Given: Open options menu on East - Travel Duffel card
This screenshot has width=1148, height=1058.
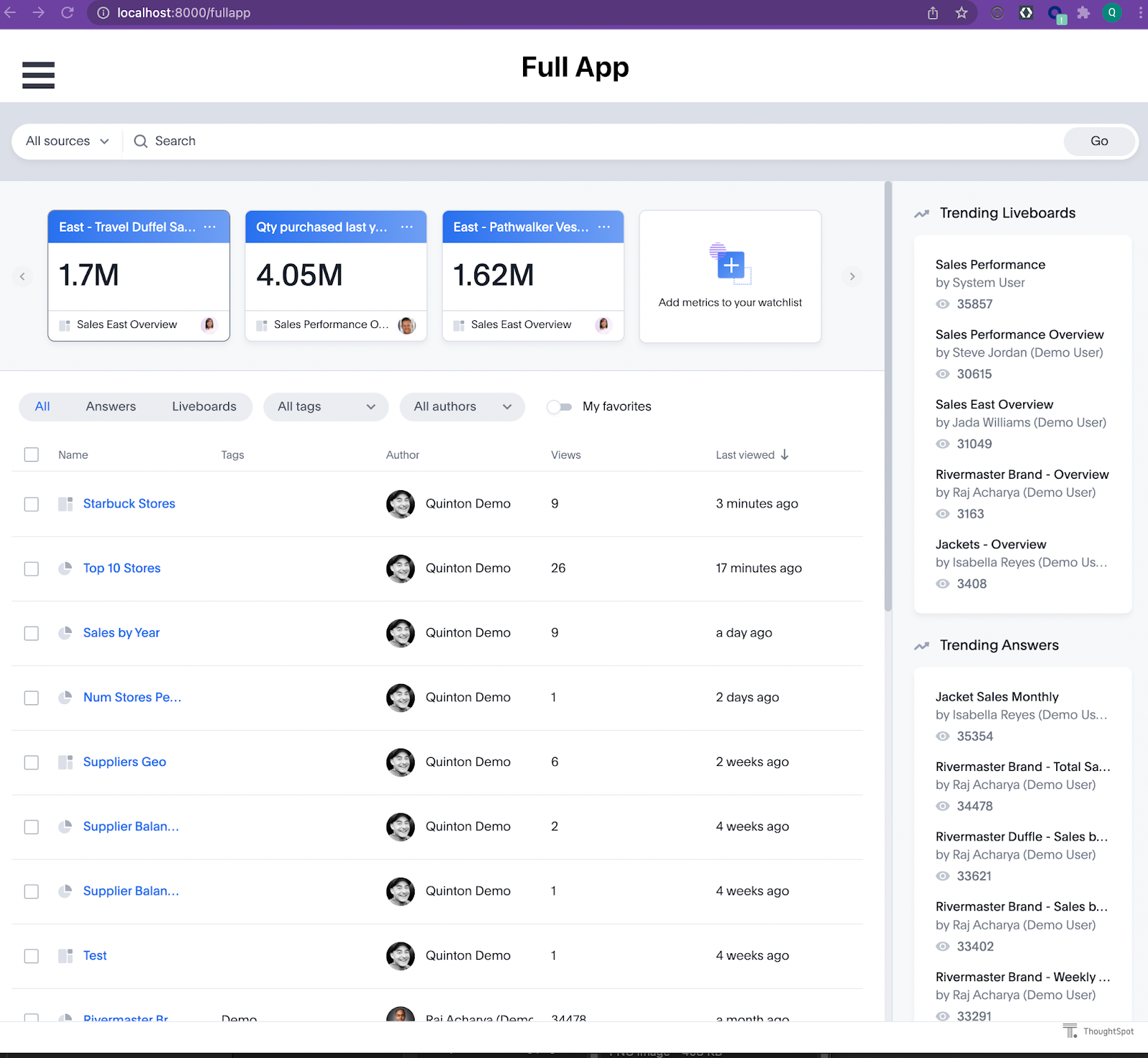Looking at the screenshot, I should tap(210, 227).
